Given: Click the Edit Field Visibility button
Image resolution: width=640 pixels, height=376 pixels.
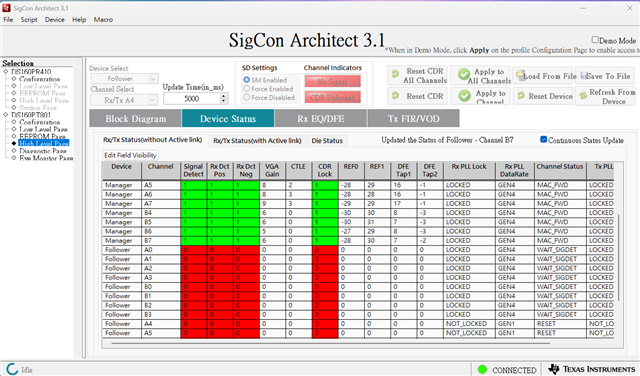Looking at the screenshot, I should (x=130, y=155).
